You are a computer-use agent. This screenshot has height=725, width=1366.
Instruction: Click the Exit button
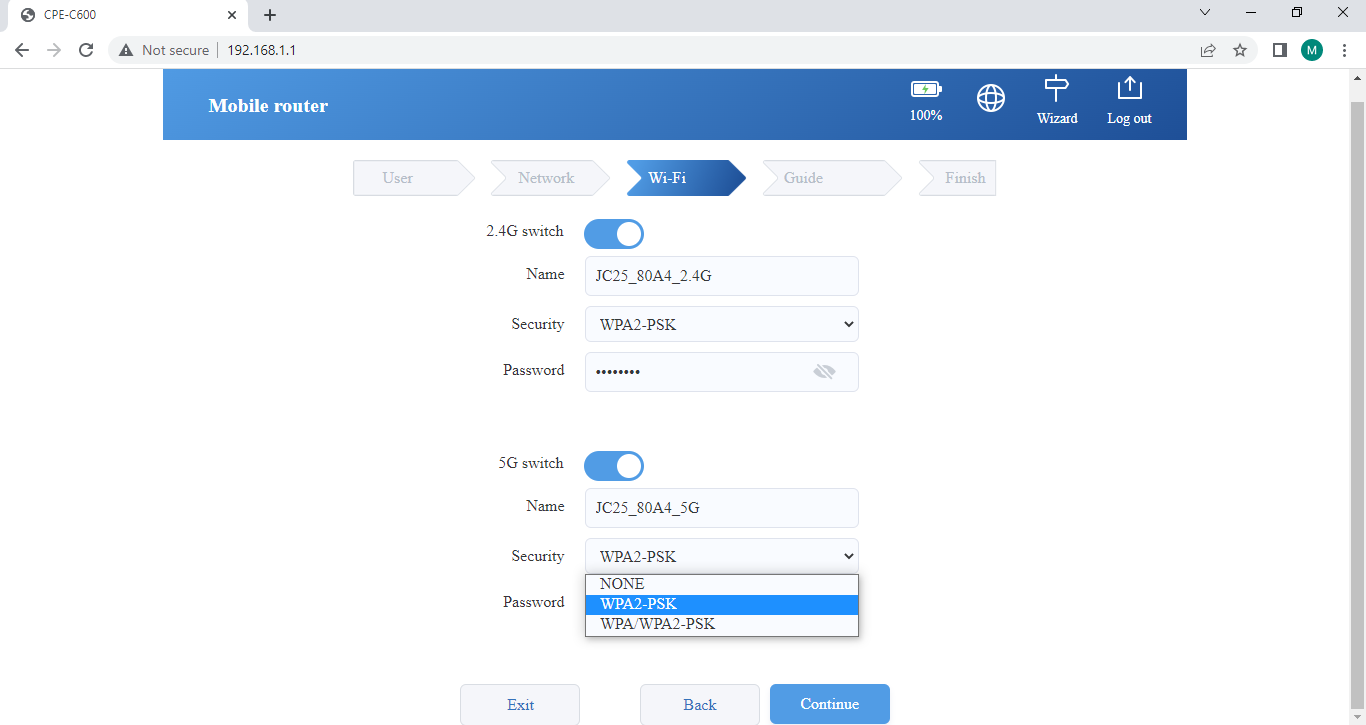click(x=520, y=704)
